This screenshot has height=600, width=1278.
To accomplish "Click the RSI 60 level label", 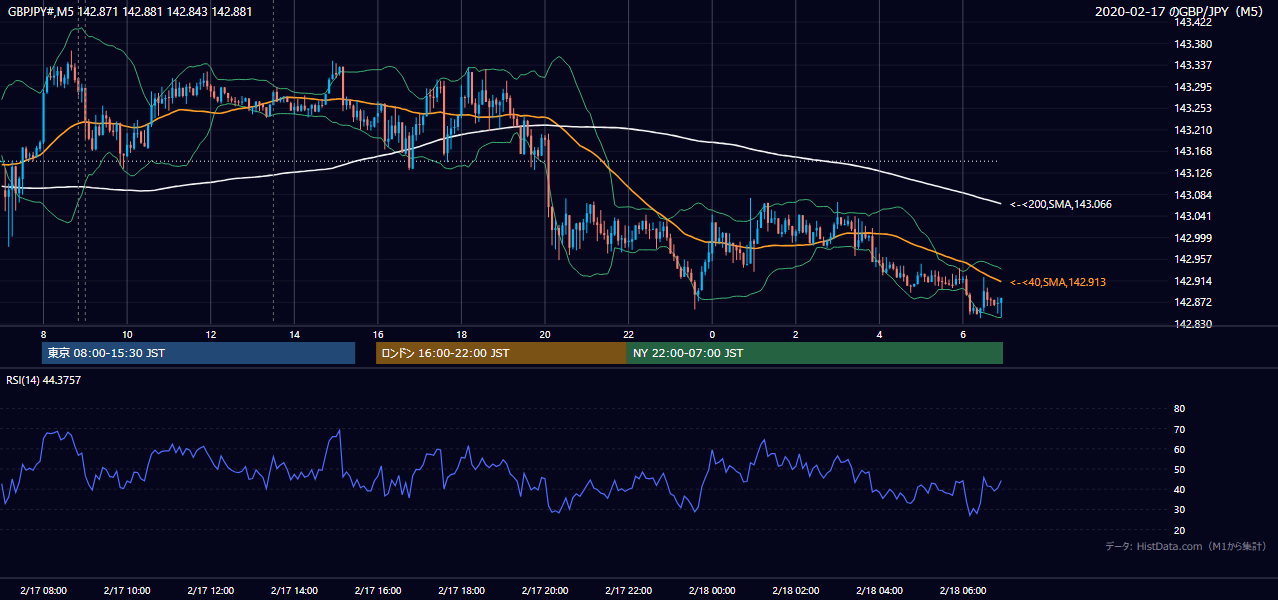I will coord(1179,449).
